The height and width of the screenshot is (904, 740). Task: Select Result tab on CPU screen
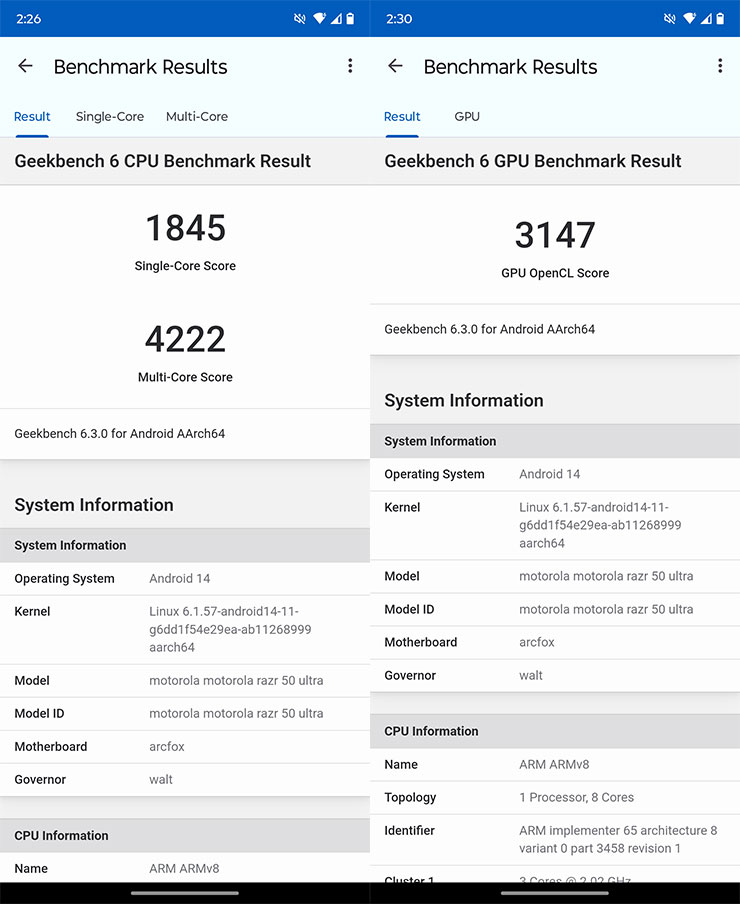[32, 116]
